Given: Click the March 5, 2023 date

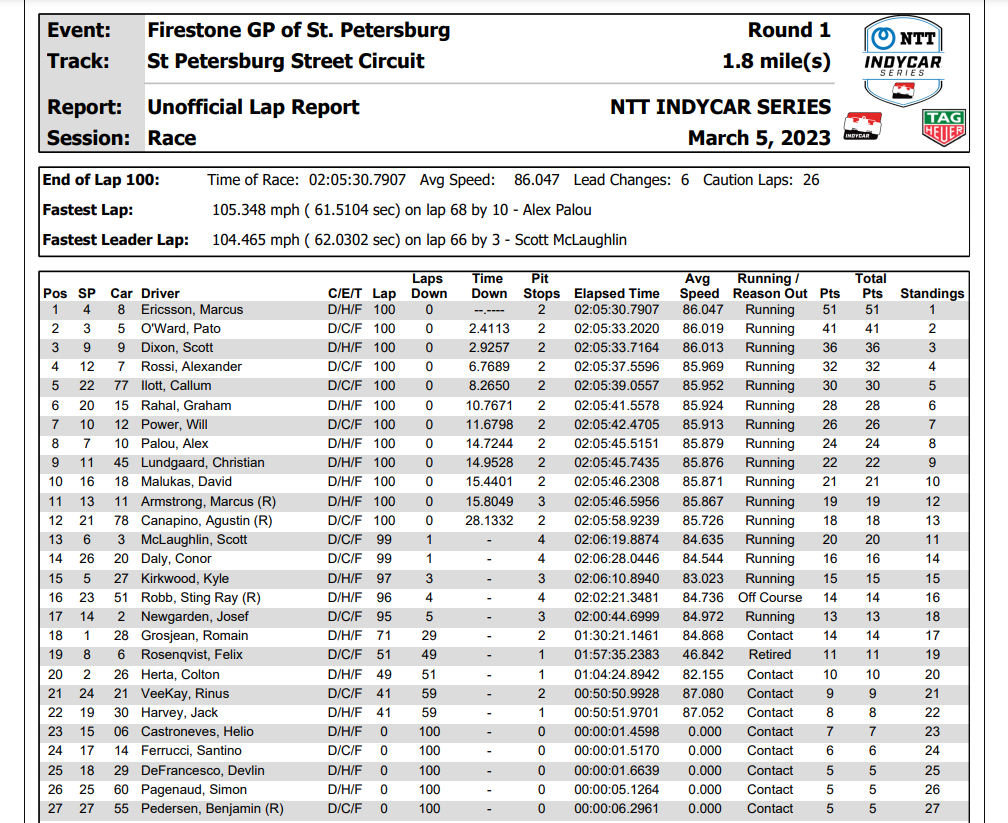Looking at the screenshot, I should (x=759, y=138).
